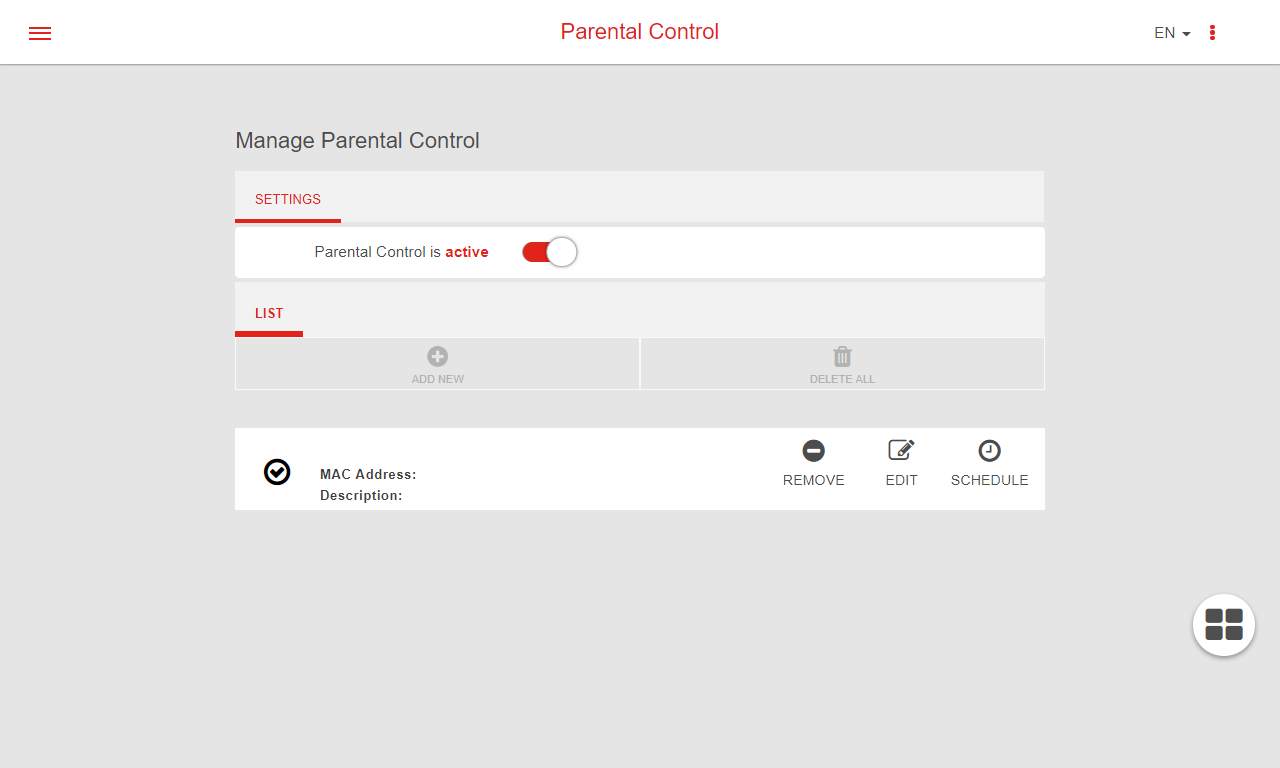The height and width of the screenshot is (768, 1280).
Task: Click the REMOVE label on the entry
Action: [x=813, y=480]
